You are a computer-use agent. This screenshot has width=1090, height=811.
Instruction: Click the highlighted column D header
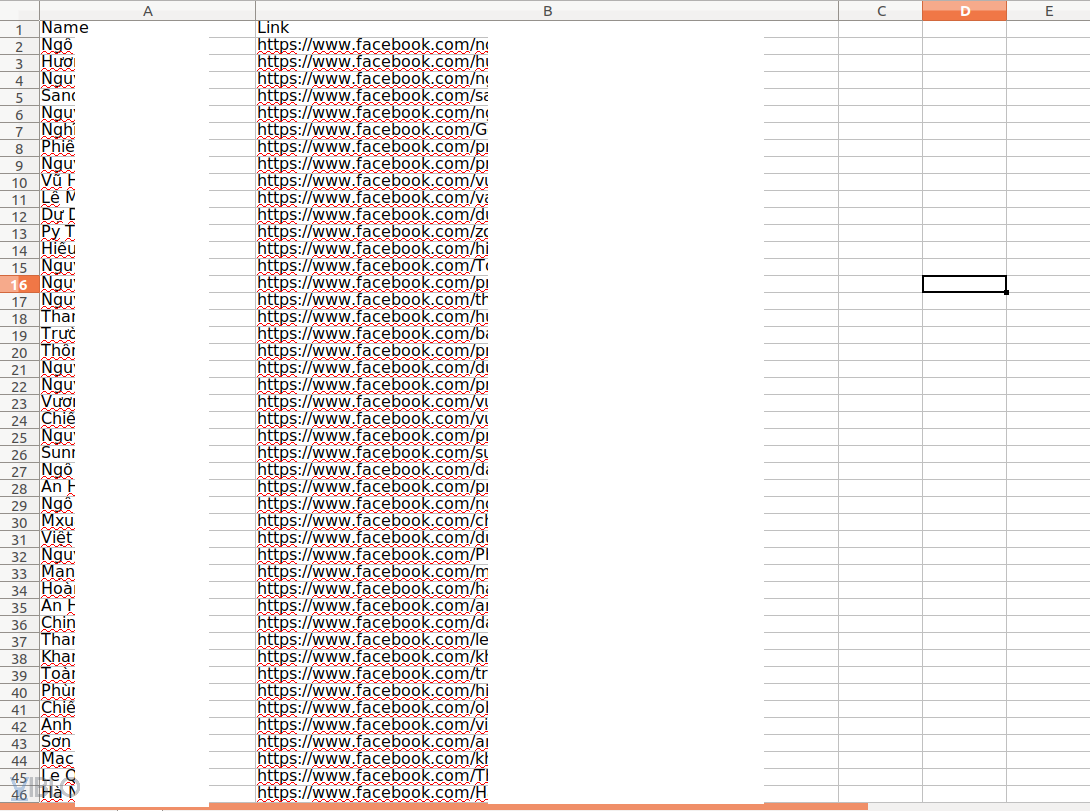[x=964, y=10]
